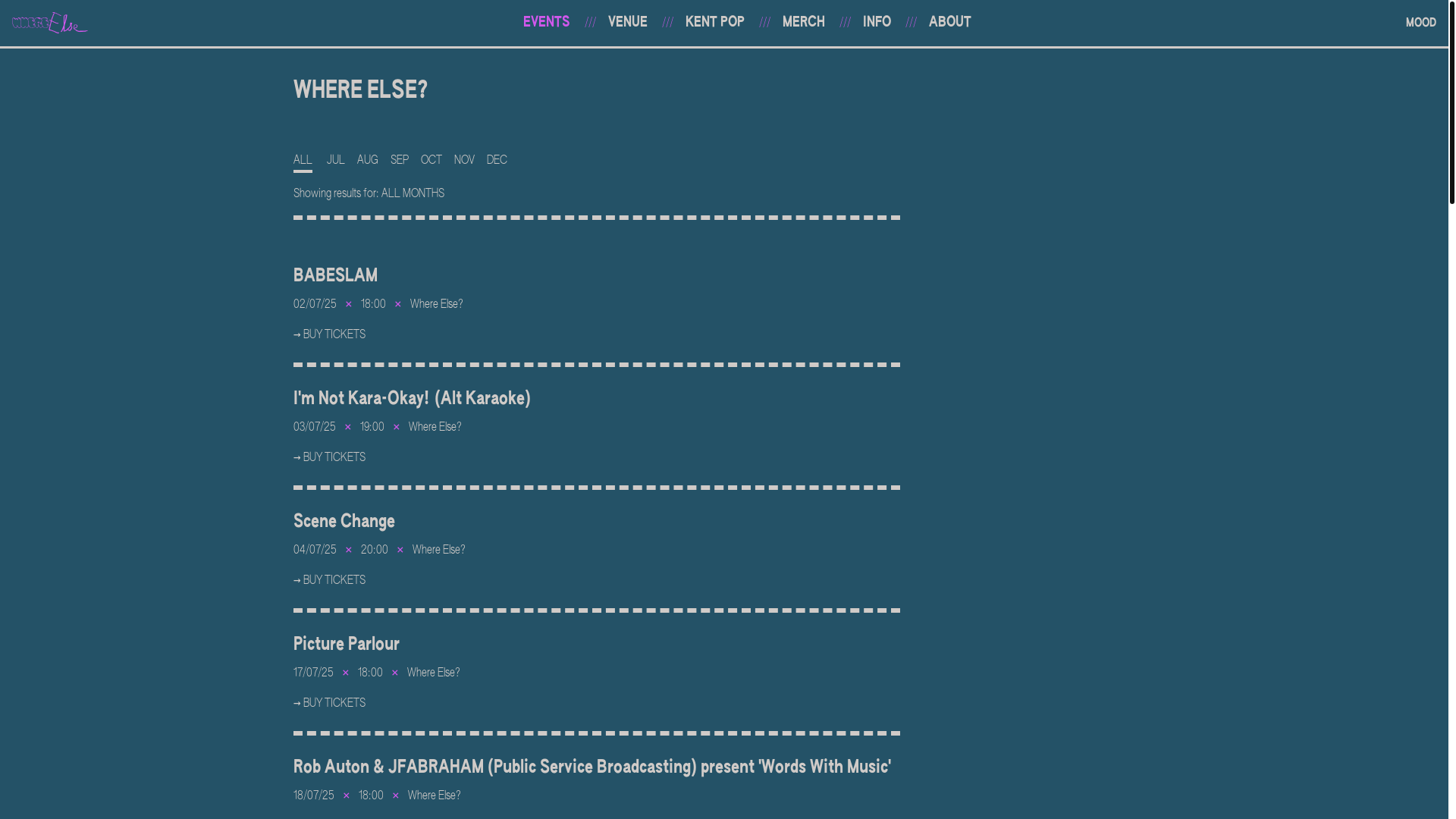1456x819 pixels.
Task: Click the WHERE ELSE? page heading
Action: tap(360, 89)
